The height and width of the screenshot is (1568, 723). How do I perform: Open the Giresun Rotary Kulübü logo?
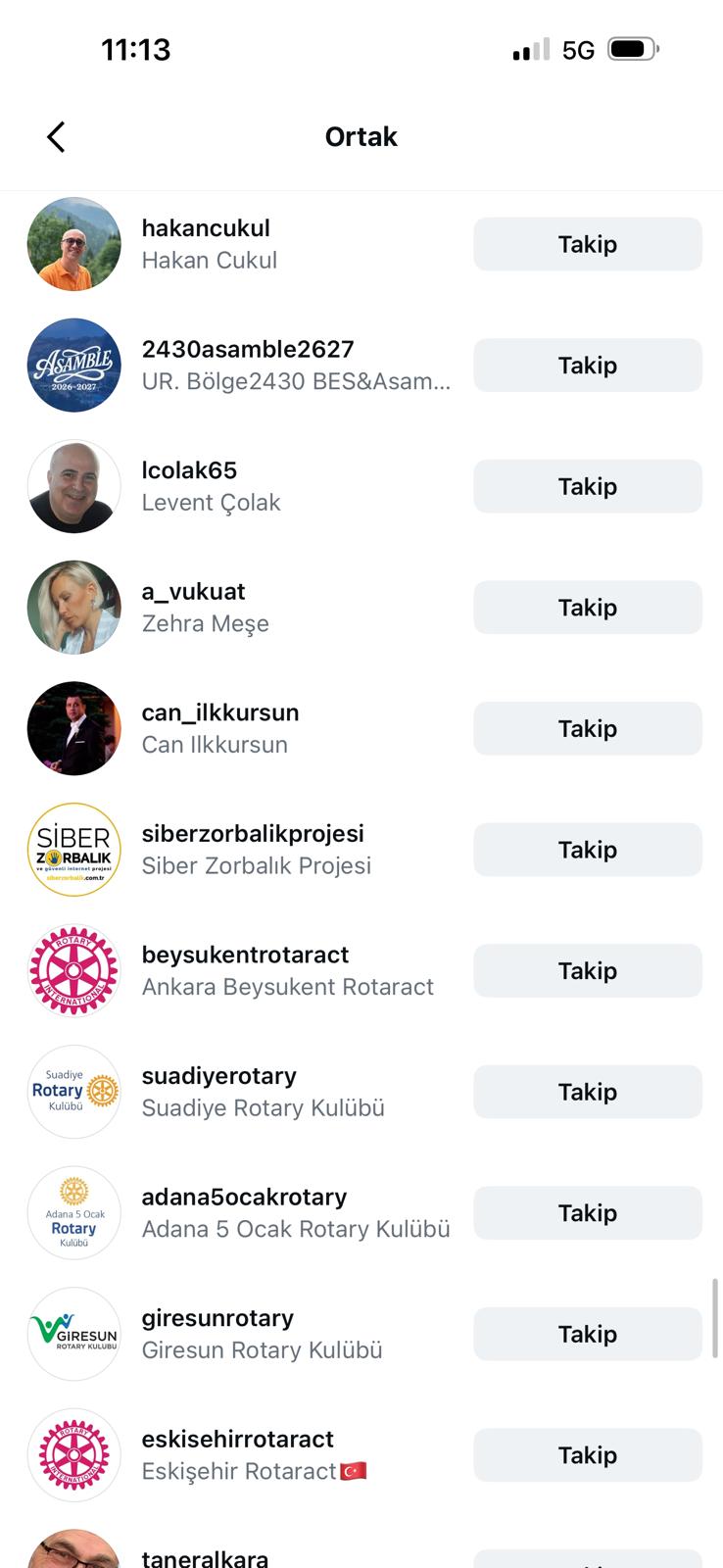point(74,1334)
